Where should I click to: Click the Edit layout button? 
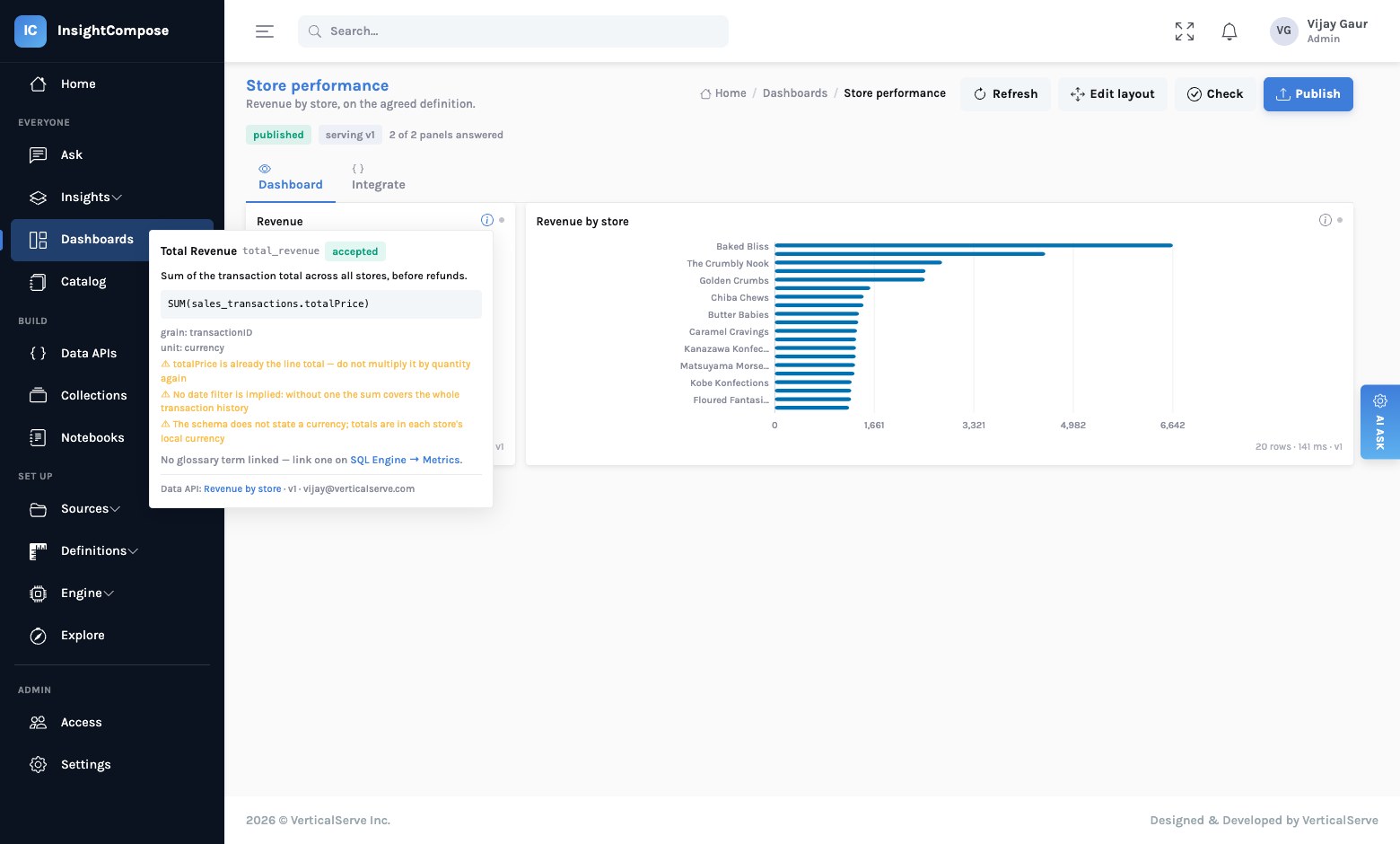[x=1113, y=94]
